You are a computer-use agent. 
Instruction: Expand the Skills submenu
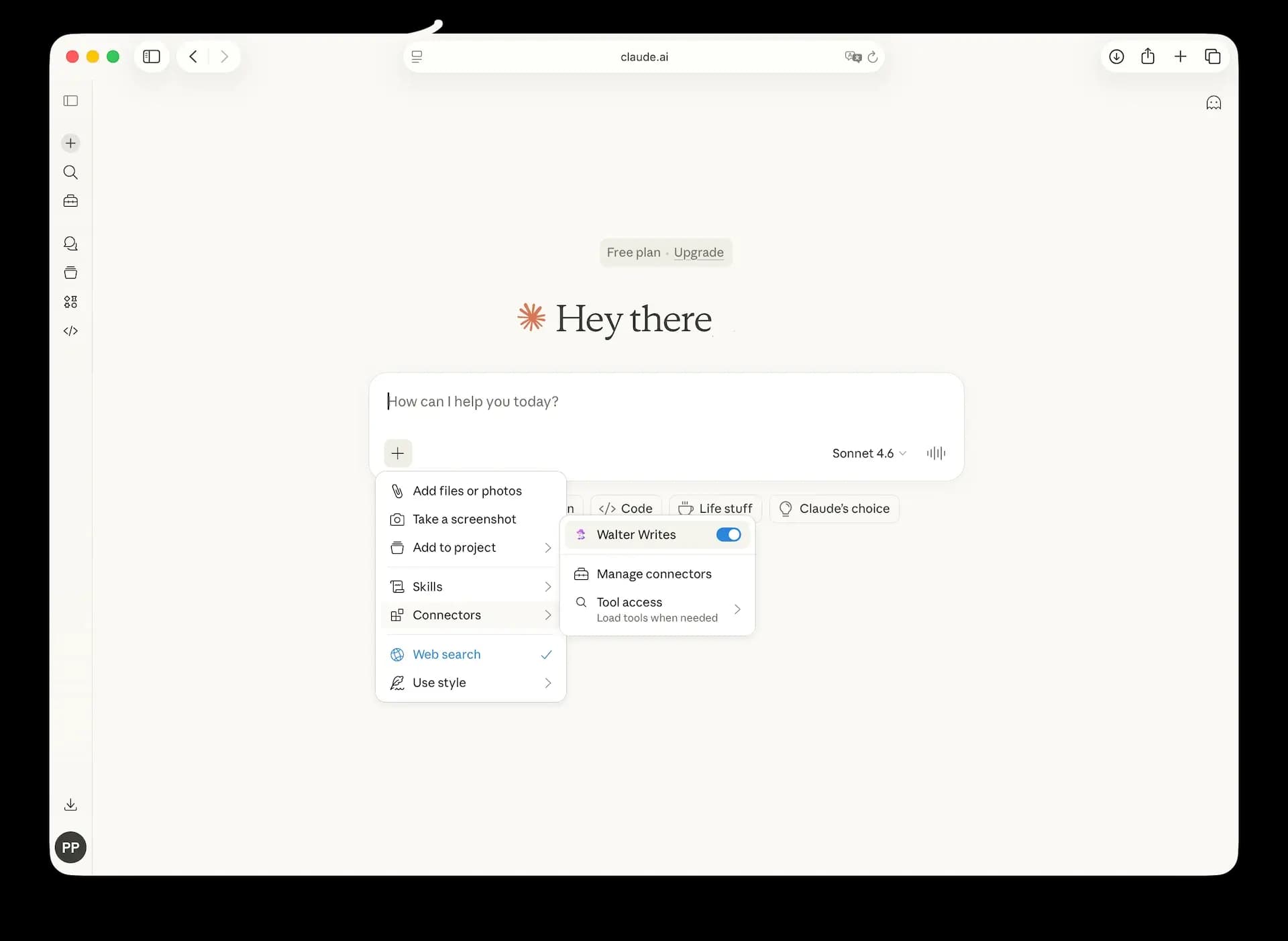471,587
